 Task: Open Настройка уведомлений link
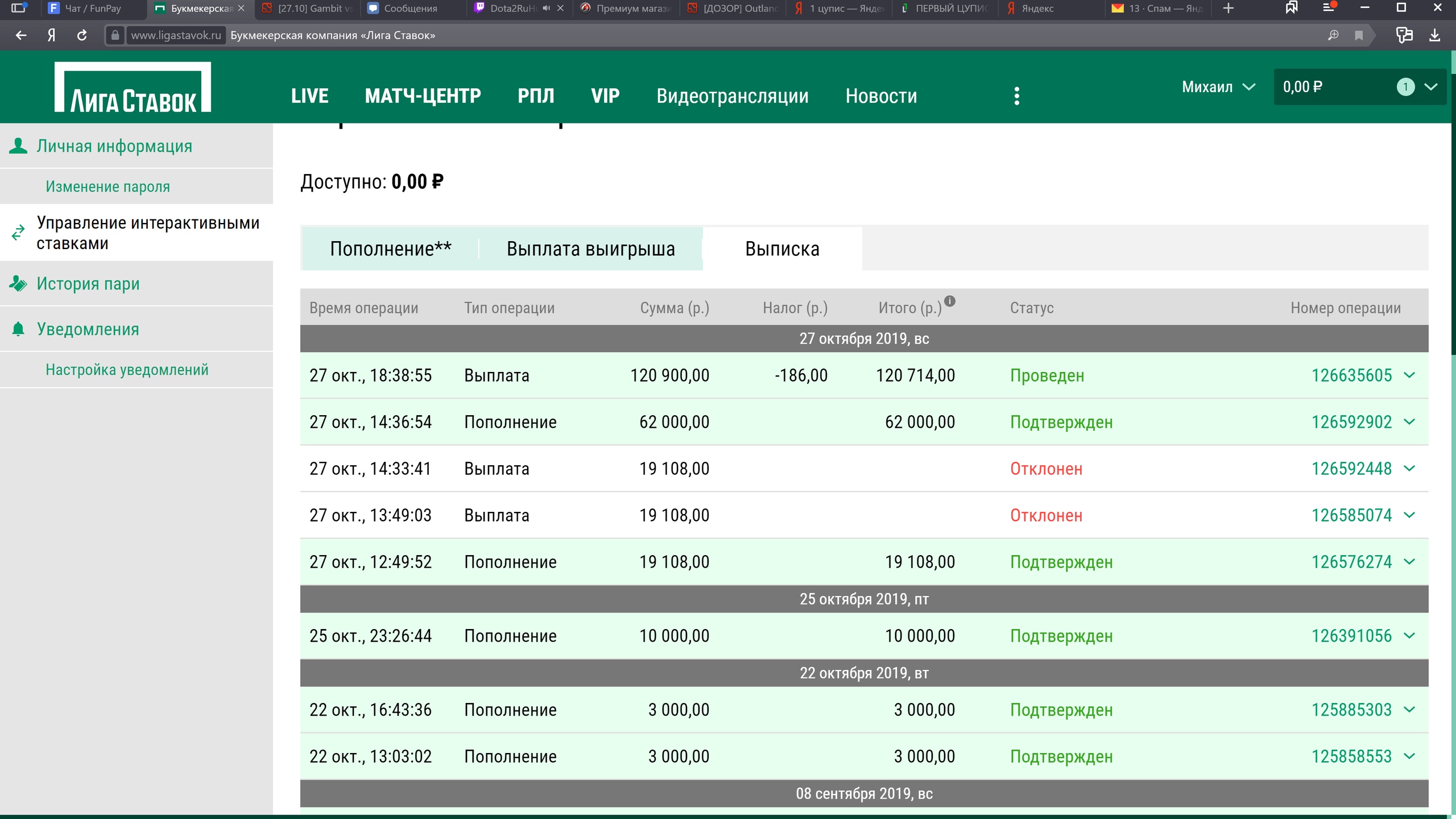click(x=127, y=370)
